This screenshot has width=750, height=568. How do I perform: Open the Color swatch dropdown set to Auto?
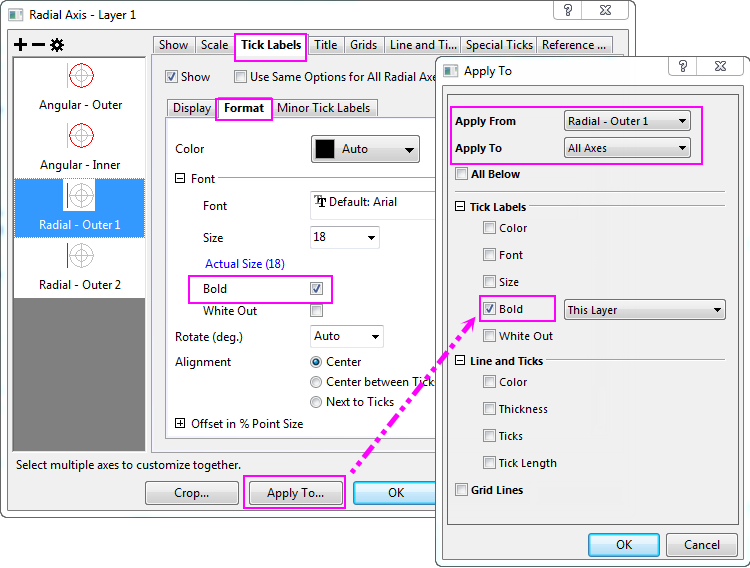coord(365,149)
